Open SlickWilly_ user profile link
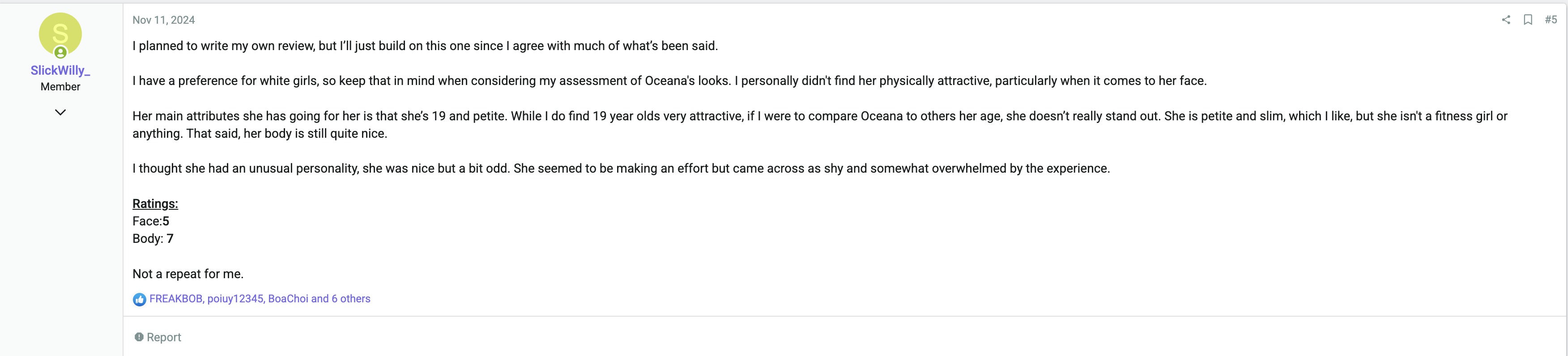 coord(60,71)
